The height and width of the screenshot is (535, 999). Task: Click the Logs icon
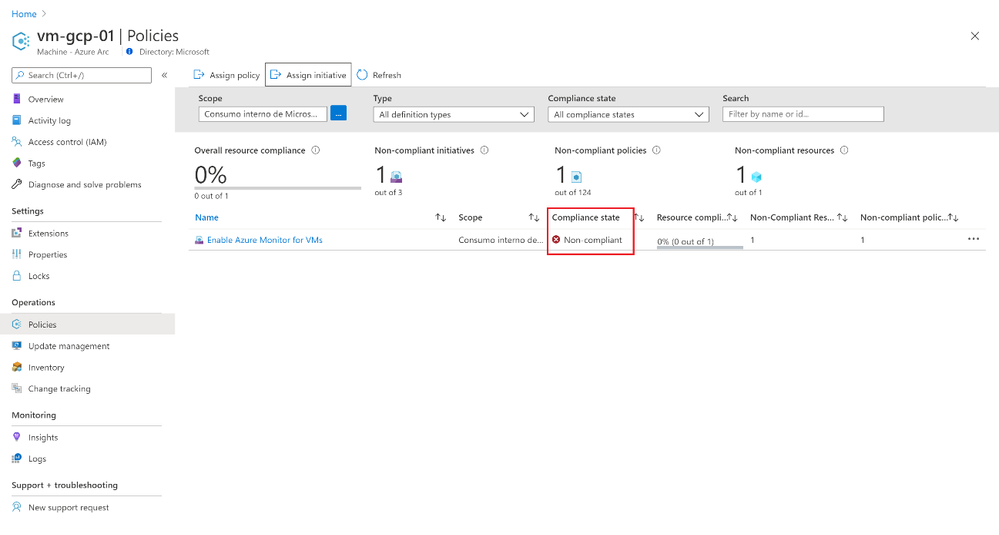click(x=17, y=459)
